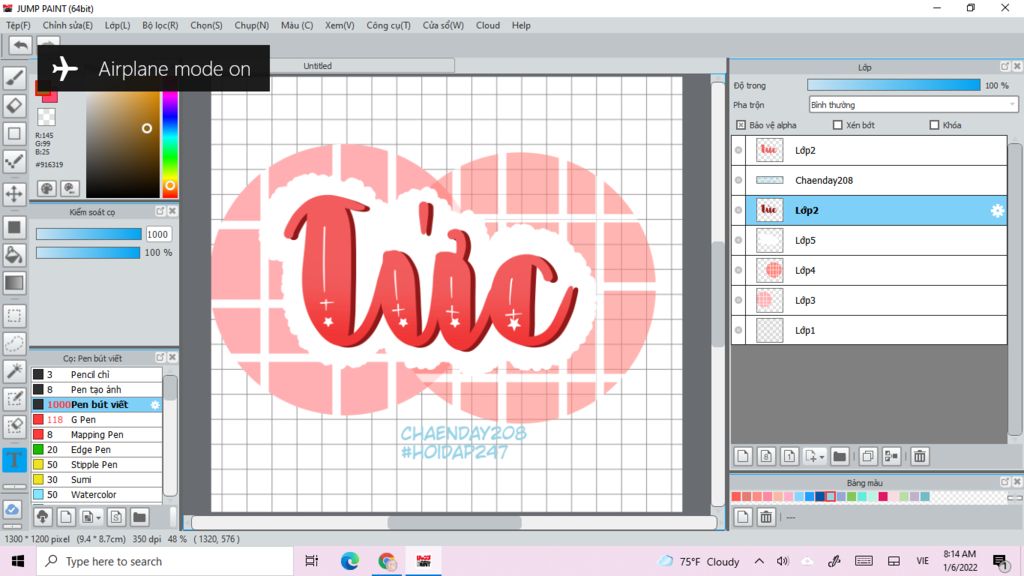Image resolution: width=1024 pixels, height=576 pixels.
Task: Expand add-brush dropdown arrow in brush panel
Action: coord(99,518)
